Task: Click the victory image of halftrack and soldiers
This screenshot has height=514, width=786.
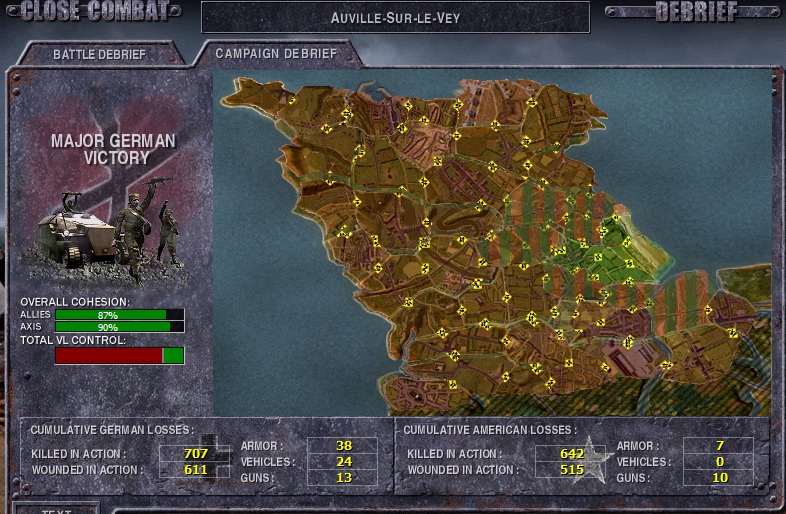Action: (106, 231)
